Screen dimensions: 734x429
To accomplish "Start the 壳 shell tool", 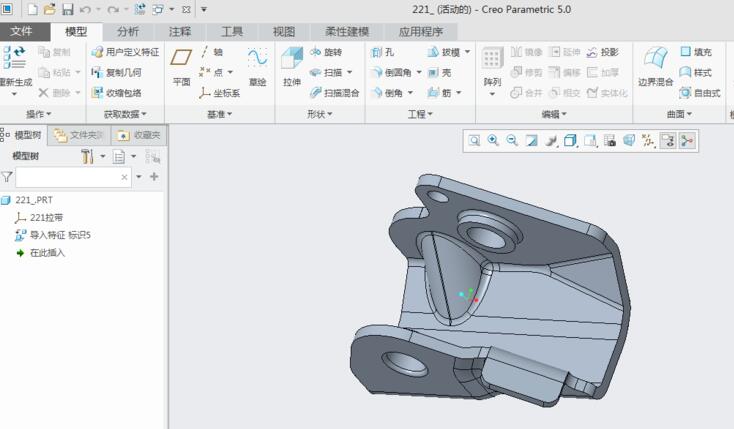I will pos(439,73).
